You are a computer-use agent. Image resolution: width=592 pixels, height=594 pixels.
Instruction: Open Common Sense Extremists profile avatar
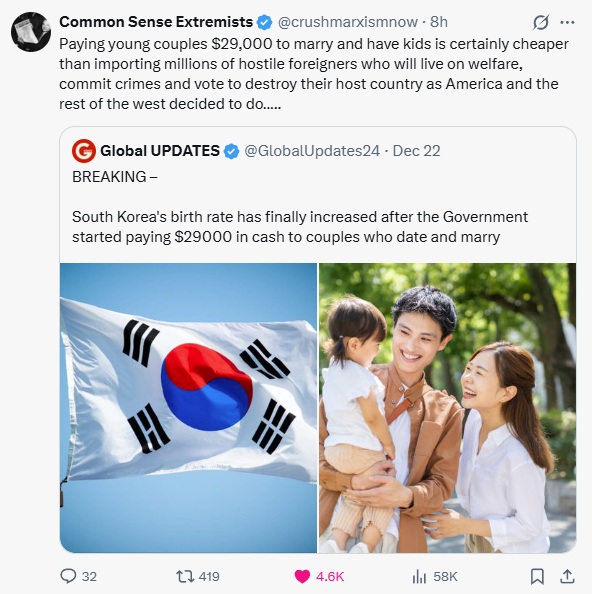31,32
